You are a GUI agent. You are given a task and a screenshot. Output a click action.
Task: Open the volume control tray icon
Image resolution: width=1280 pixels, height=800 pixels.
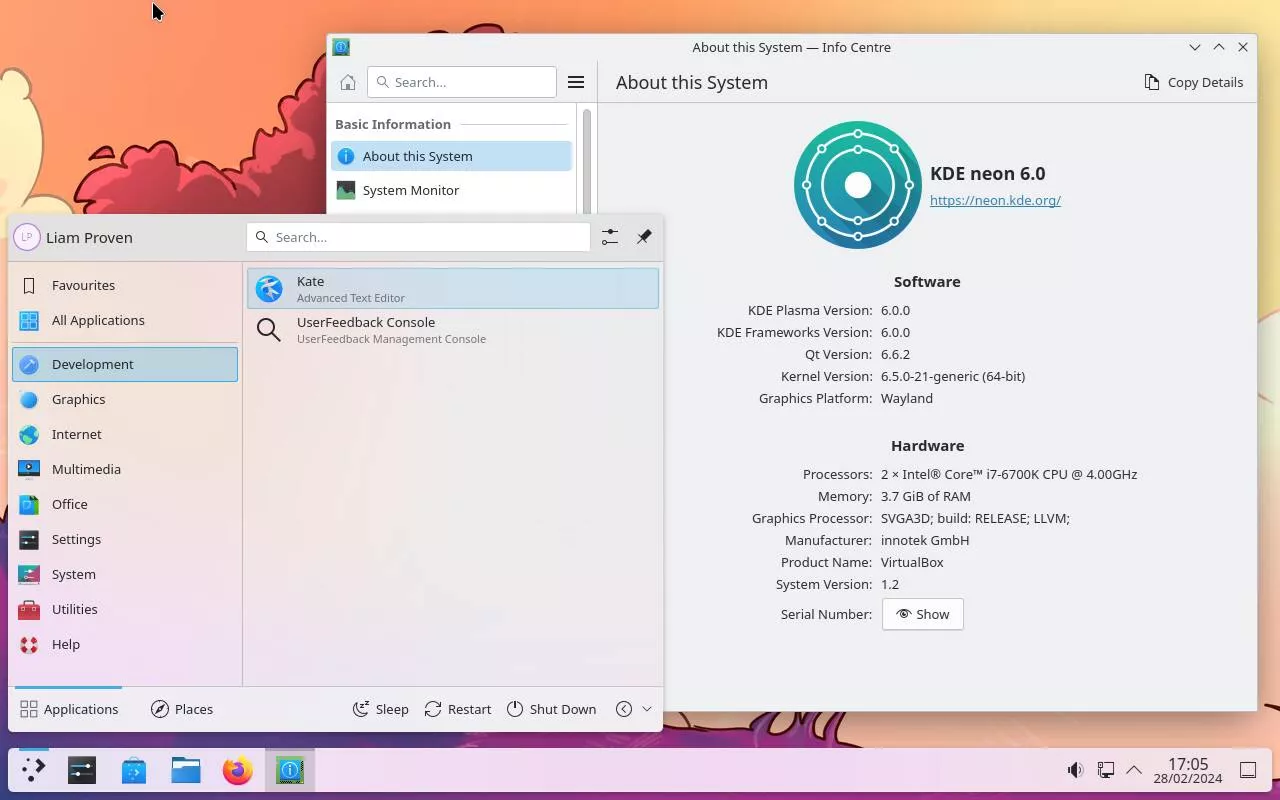(1075, 770)
